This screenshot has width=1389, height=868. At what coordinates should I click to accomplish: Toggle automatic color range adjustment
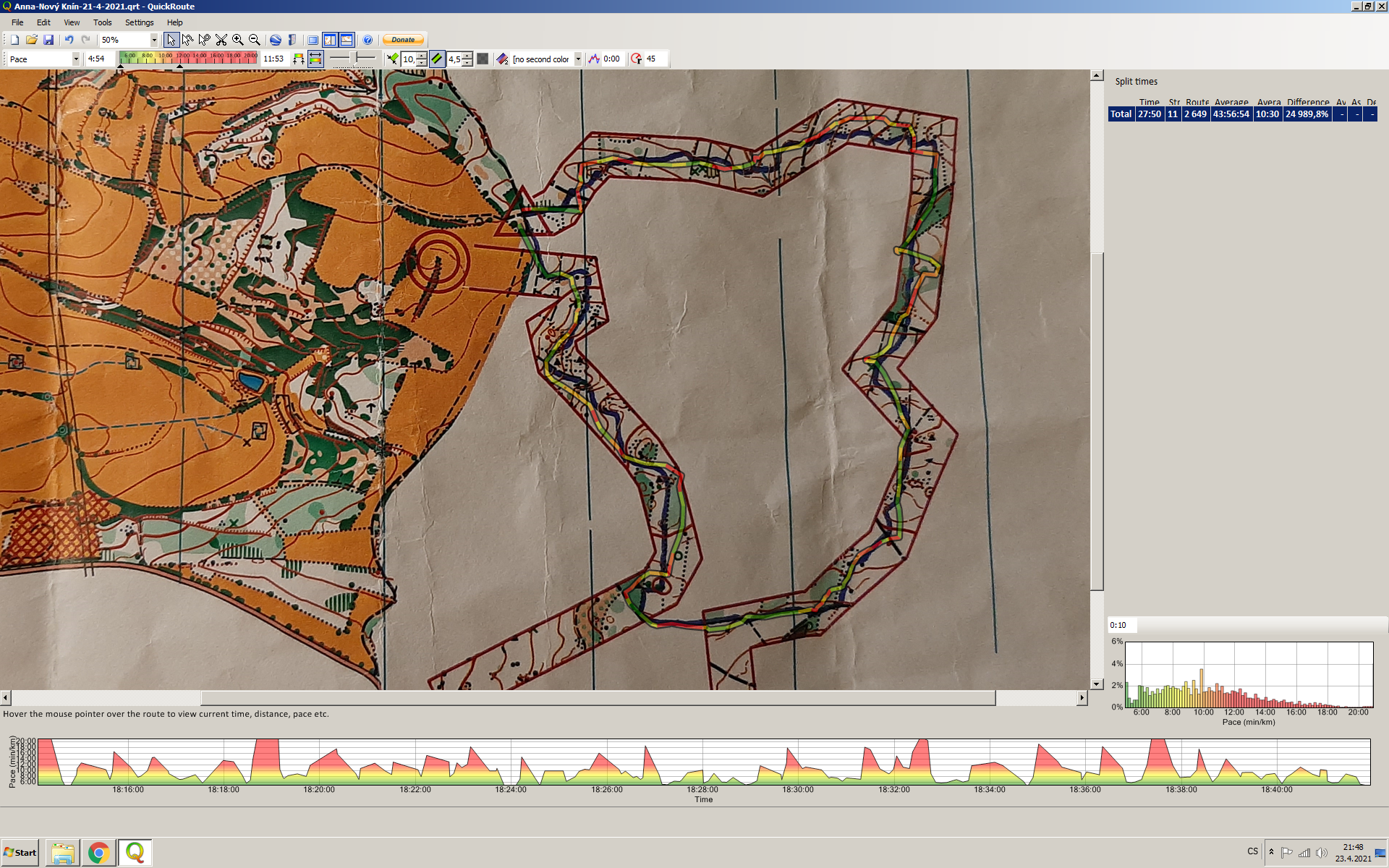[x=315, y=59]
